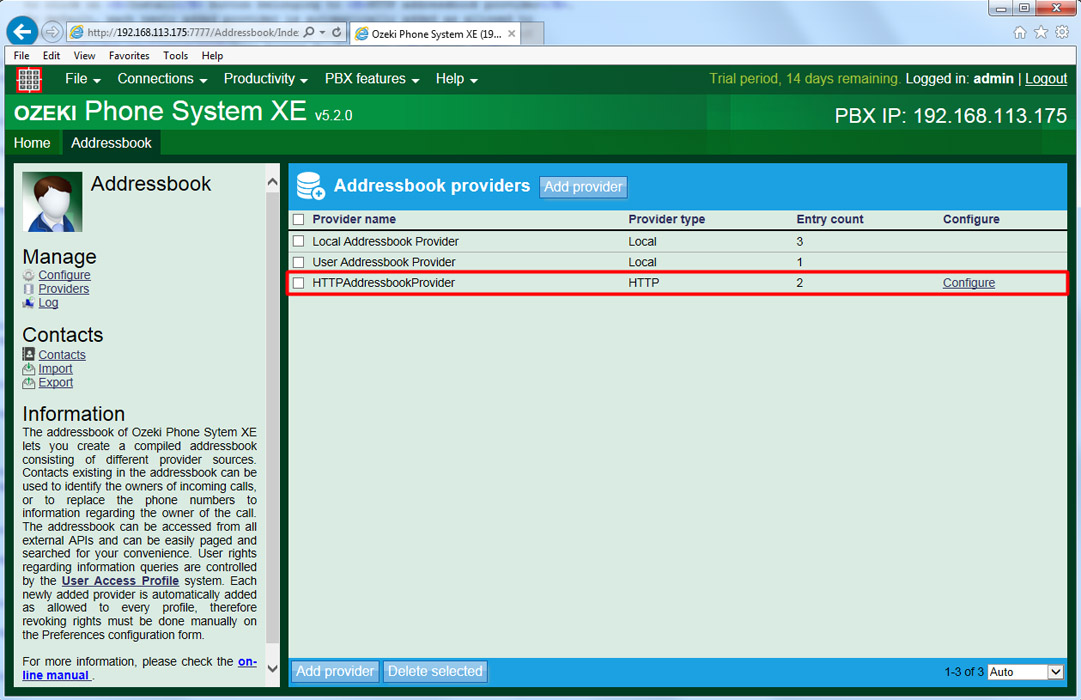Check the User Addressbook Provider checkbox
This screenshot has width=1081, height=700.
click(299, 262)
